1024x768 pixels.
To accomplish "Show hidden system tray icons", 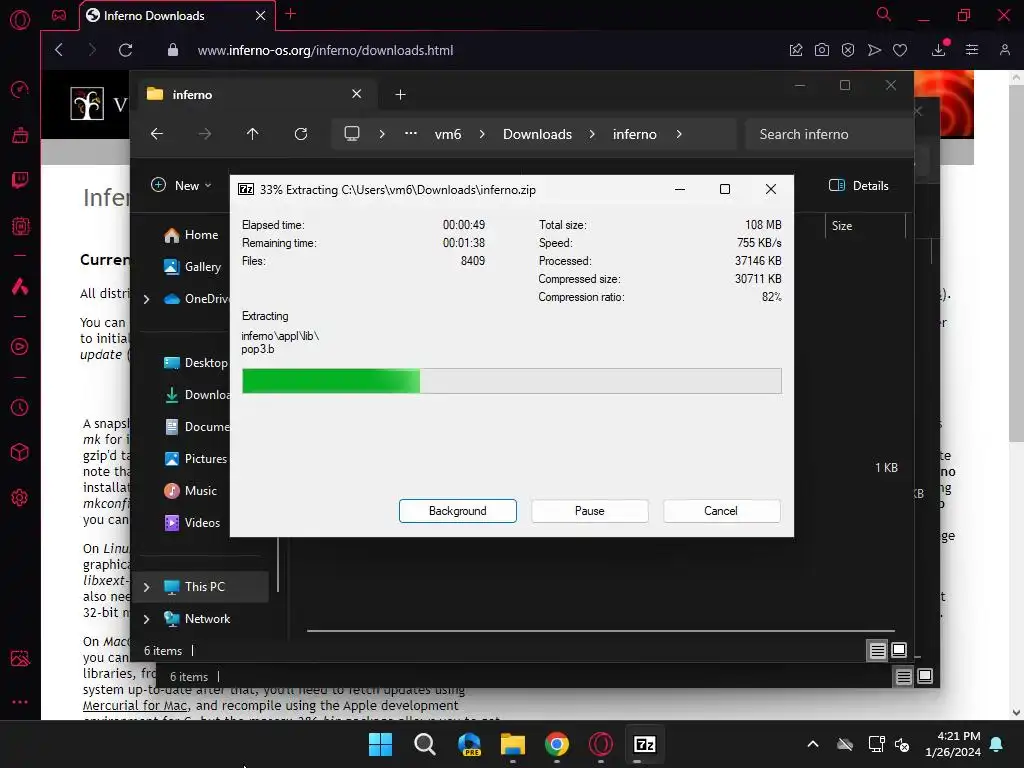I will pos(812,744).
